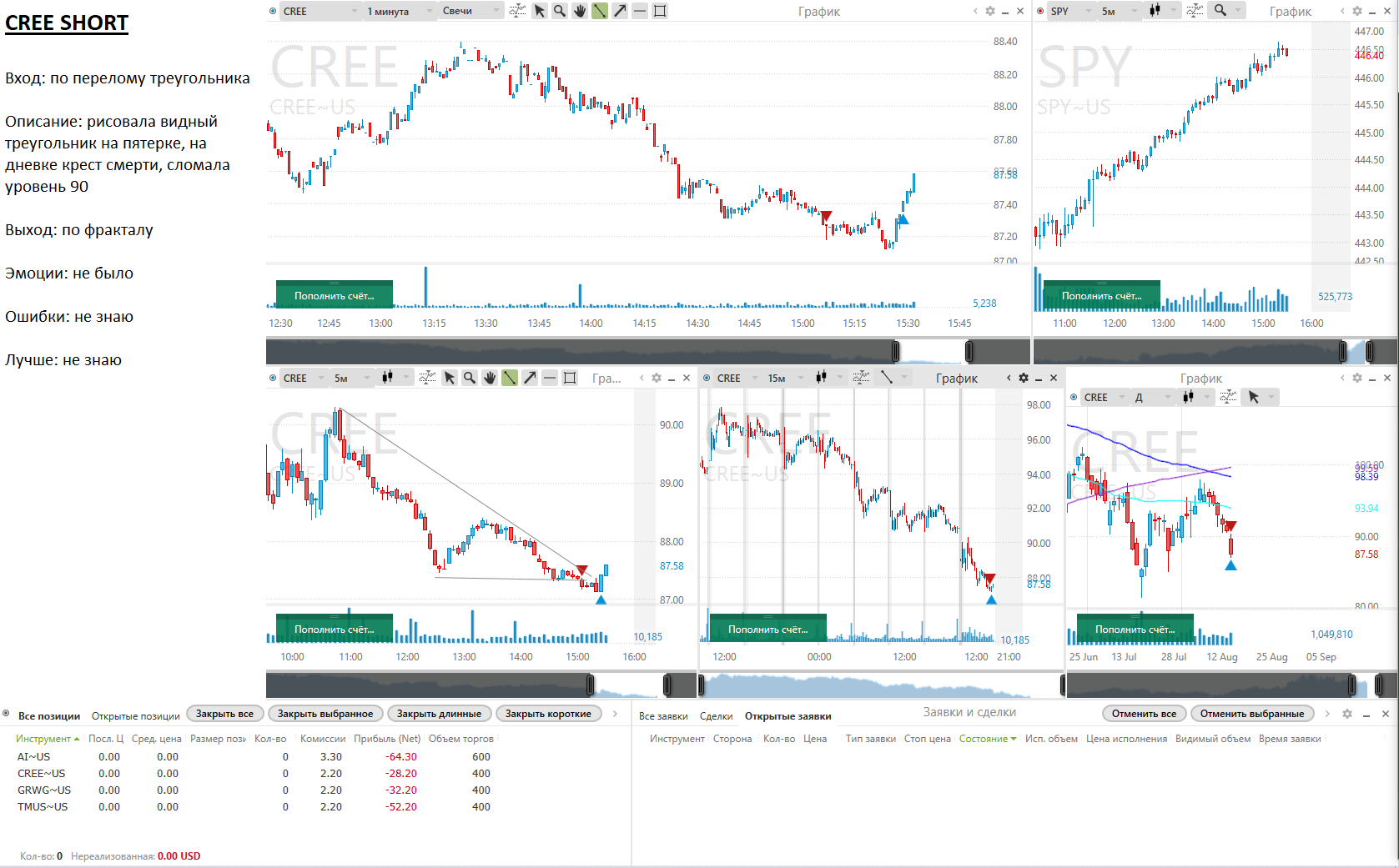This screenshot has height=868, width=1399.
Task: Toggle the link radio button next to SPY ticker
Action: click(1040, 11)
